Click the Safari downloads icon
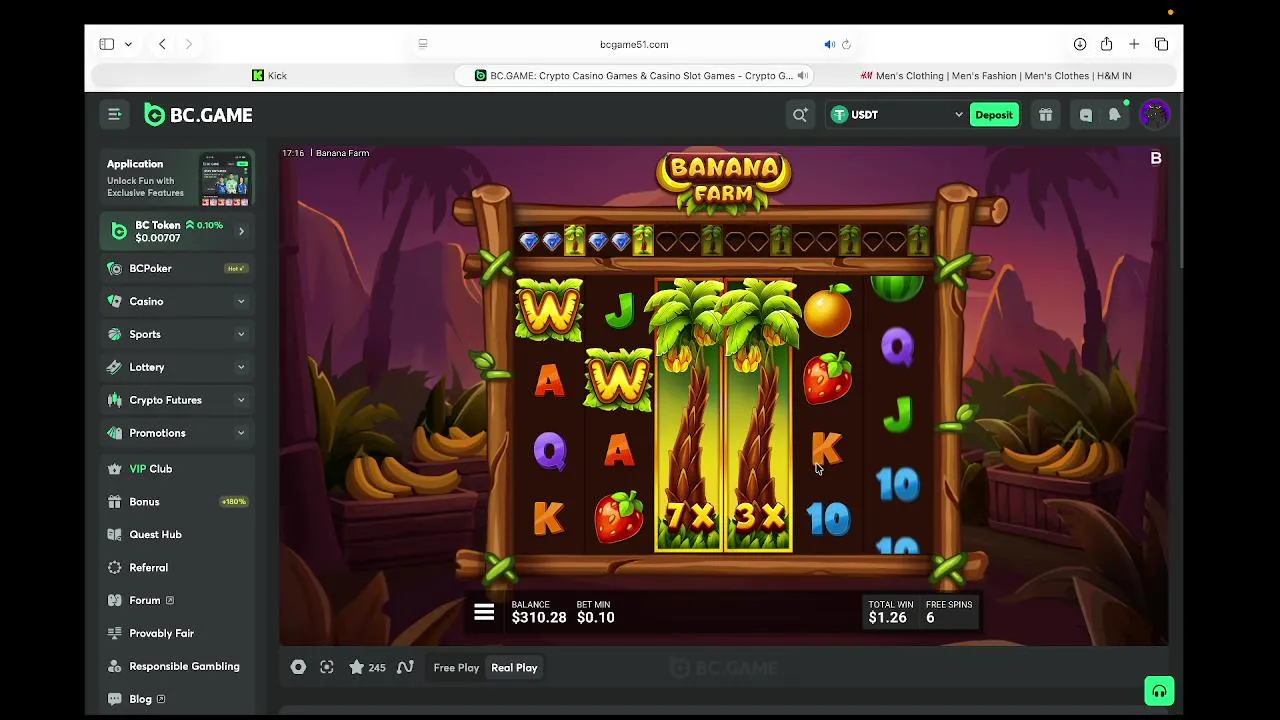The image size is (1280, 720). tap(1080, 44)
